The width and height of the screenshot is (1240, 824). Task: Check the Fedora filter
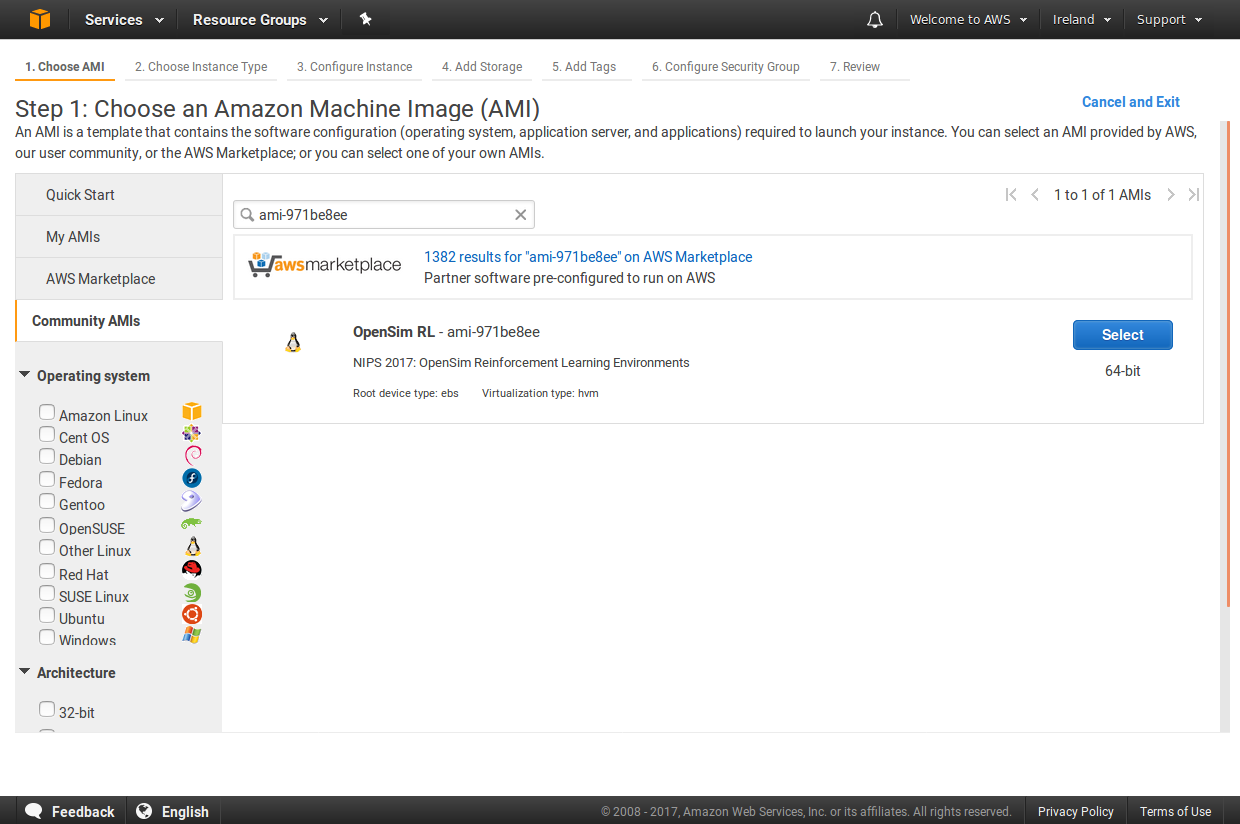click(47, 479)
